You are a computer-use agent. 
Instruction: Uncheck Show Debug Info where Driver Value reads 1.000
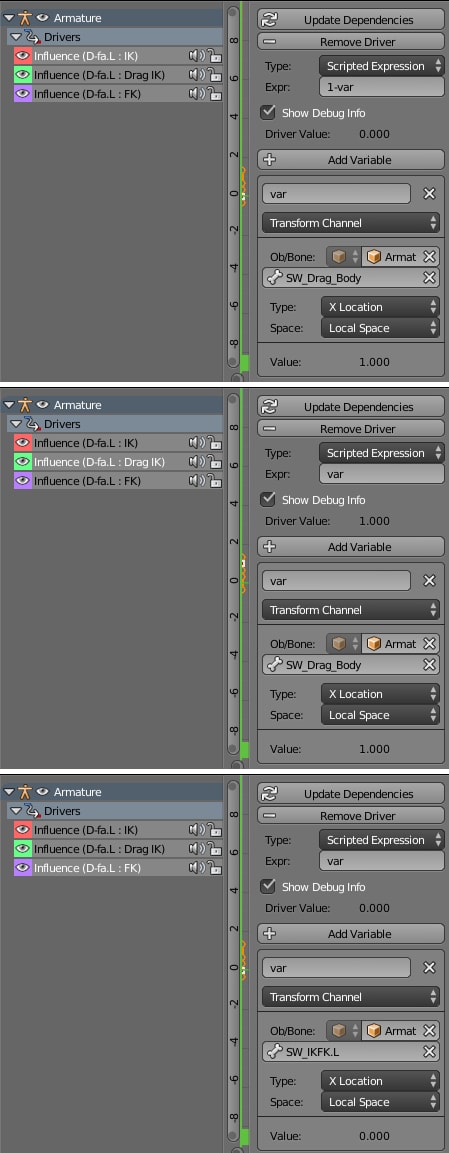point(268,500)
